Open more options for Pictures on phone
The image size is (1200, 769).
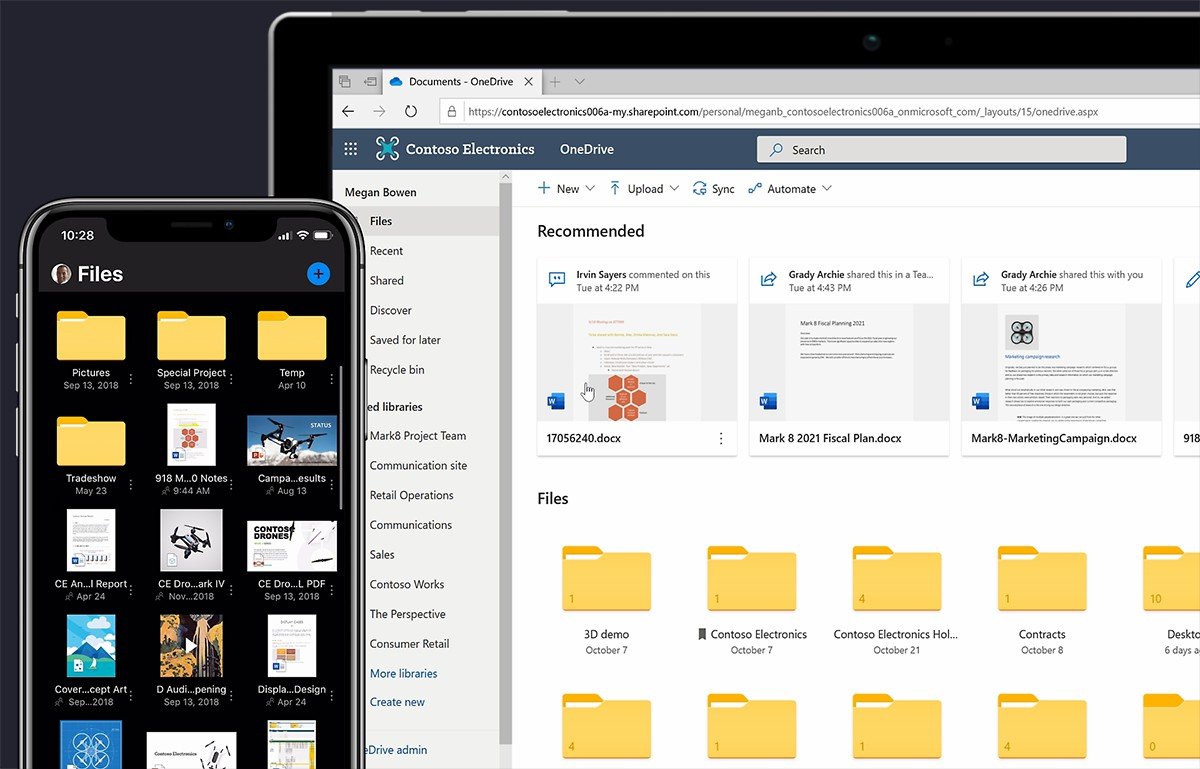tap(131, 379)
